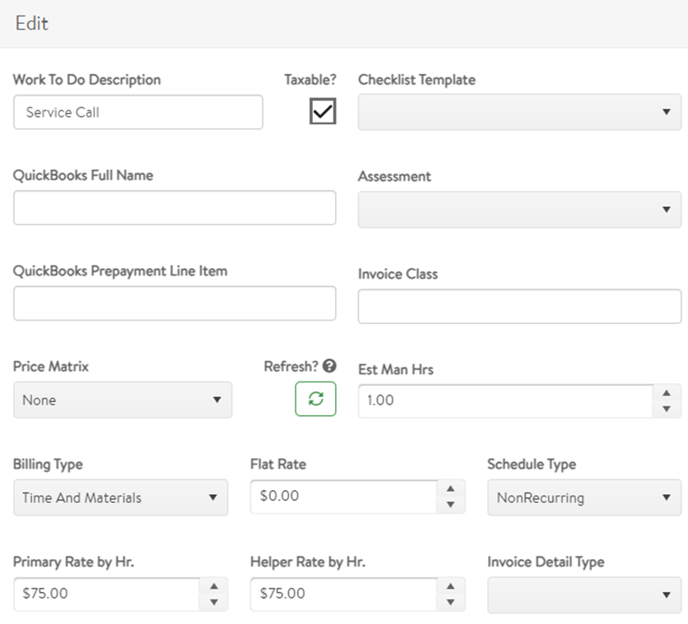The image size is (688, 624).
Task: Select the Invoice Class input box
Action: pos(519,306)
